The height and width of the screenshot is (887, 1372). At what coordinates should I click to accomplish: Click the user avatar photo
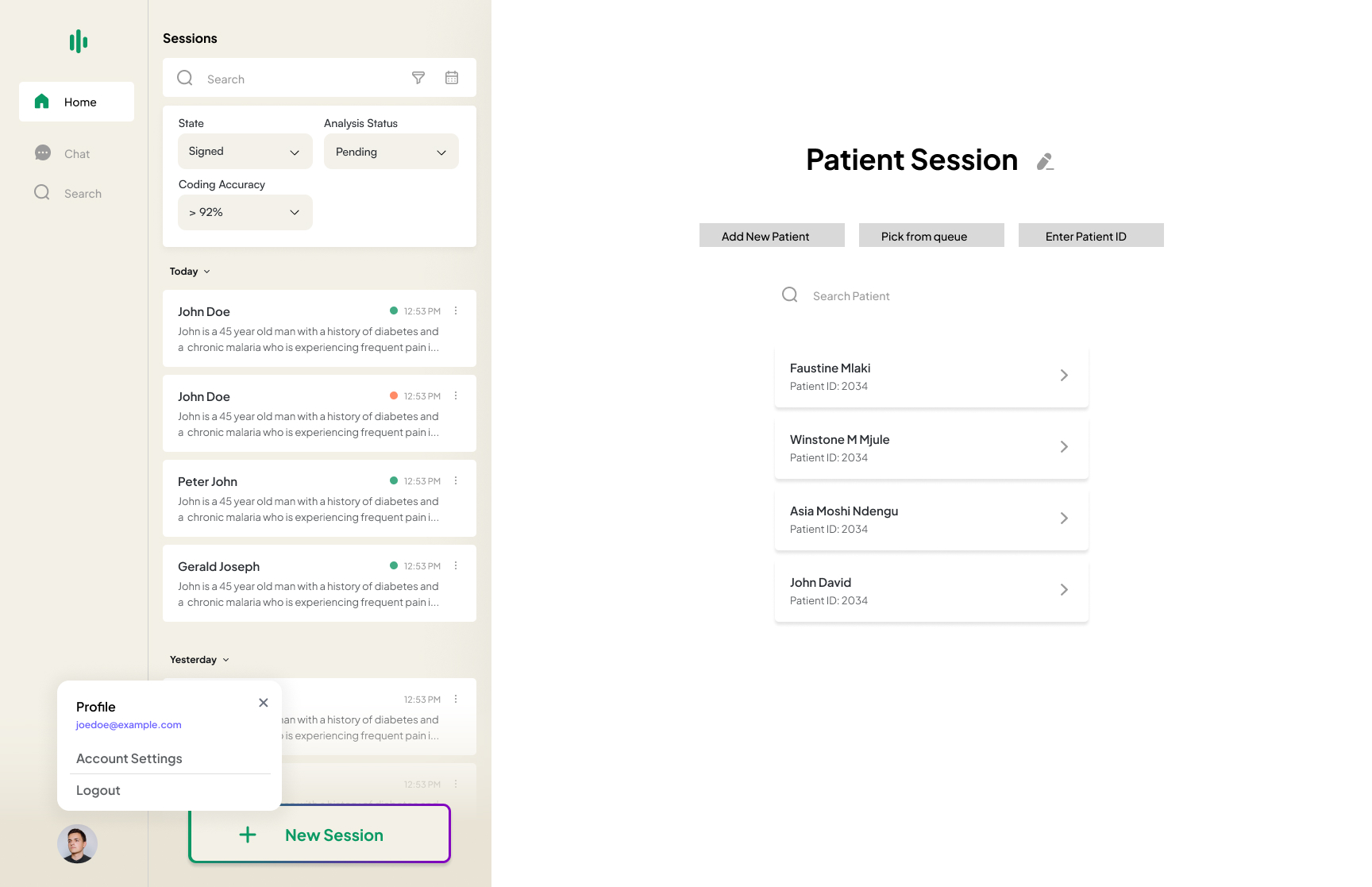coord(77,843)
